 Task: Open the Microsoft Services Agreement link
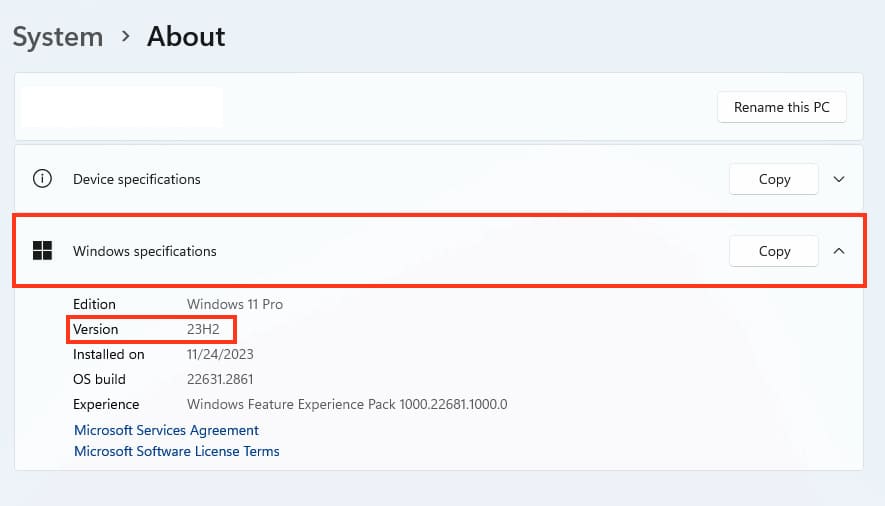[x=166, y=430]
